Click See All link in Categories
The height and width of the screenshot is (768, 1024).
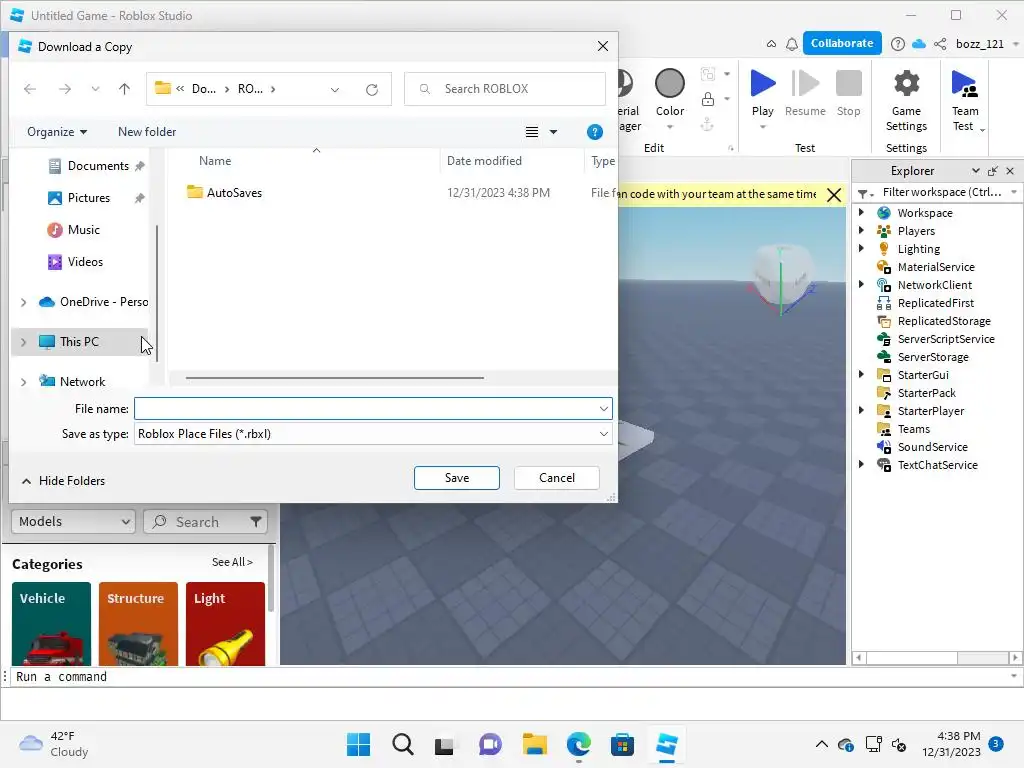(232, 562)
